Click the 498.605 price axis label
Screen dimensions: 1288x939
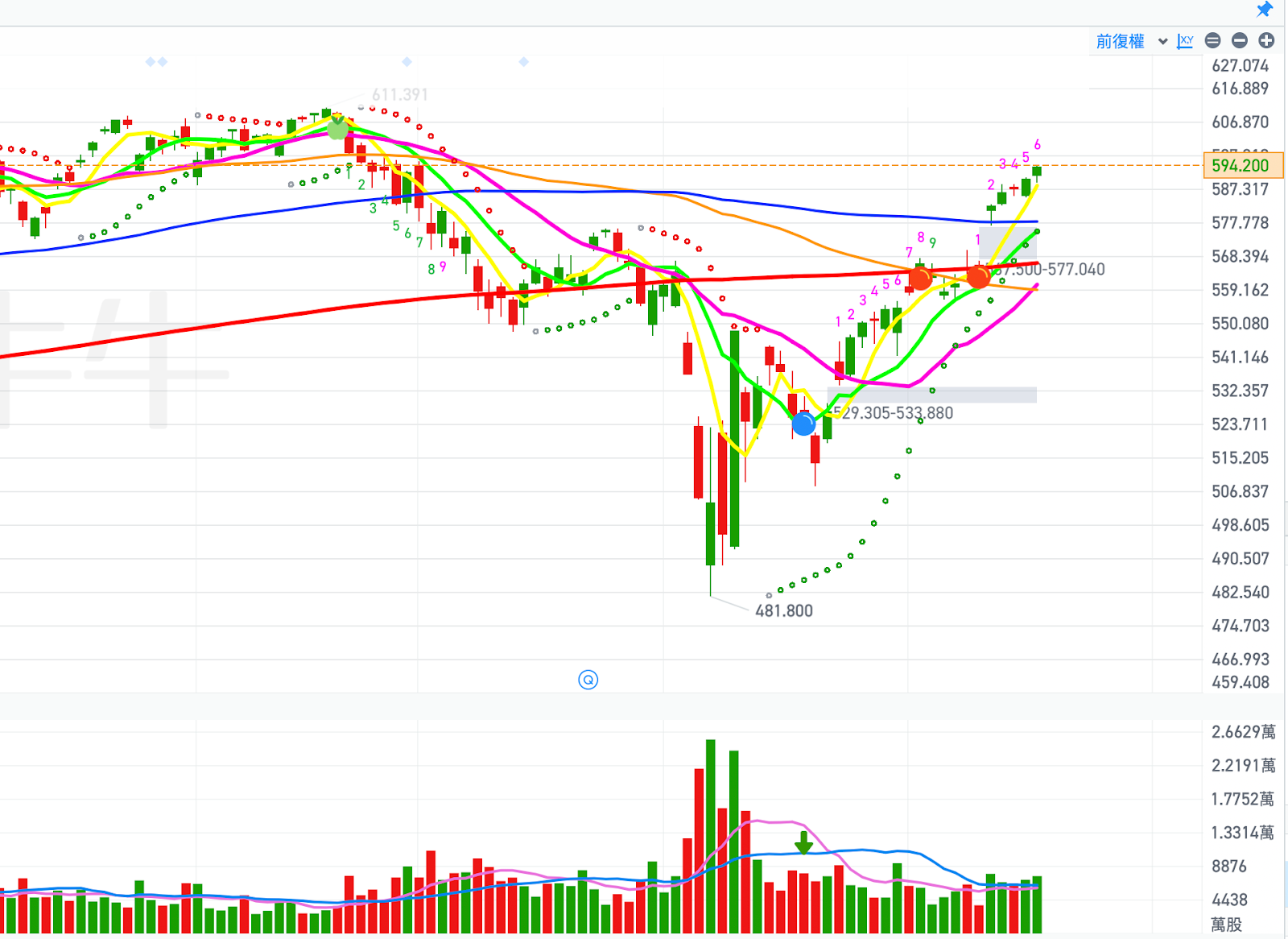[x=1240, y=525]
